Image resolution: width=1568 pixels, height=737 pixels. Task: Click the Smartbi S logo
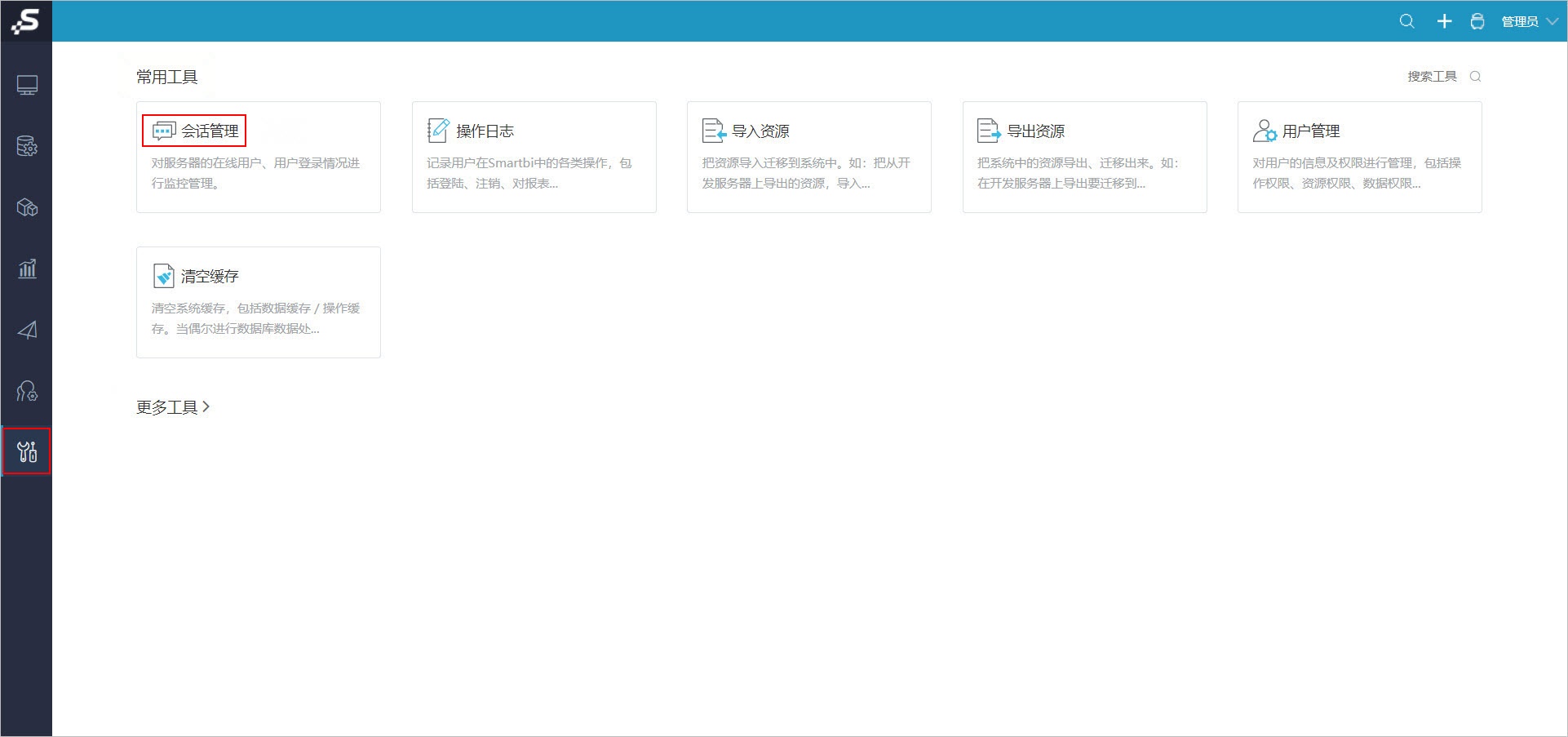26,20
